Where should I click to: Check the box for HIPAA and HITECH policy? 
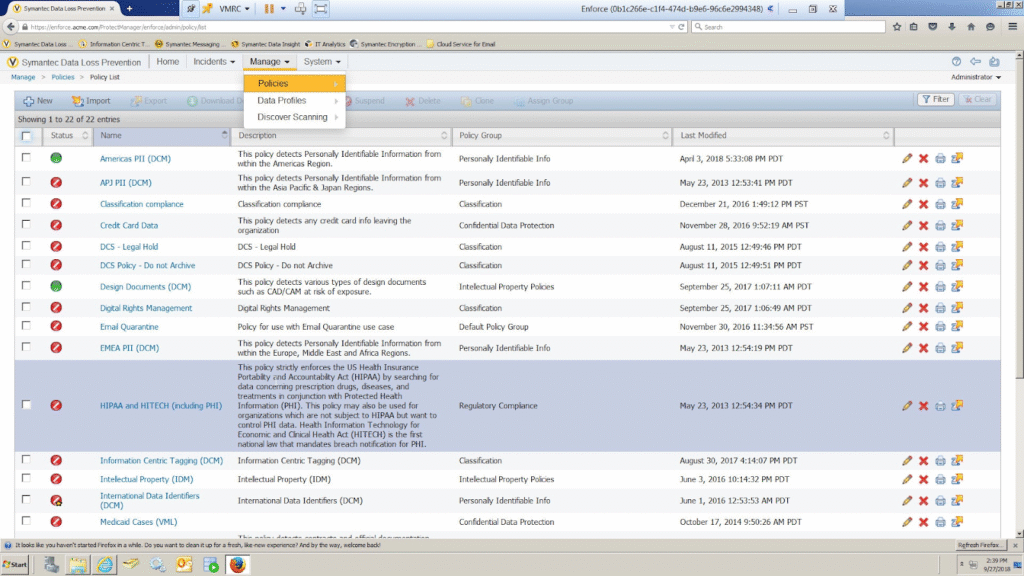pyautogui.click(x=26, y=405)
